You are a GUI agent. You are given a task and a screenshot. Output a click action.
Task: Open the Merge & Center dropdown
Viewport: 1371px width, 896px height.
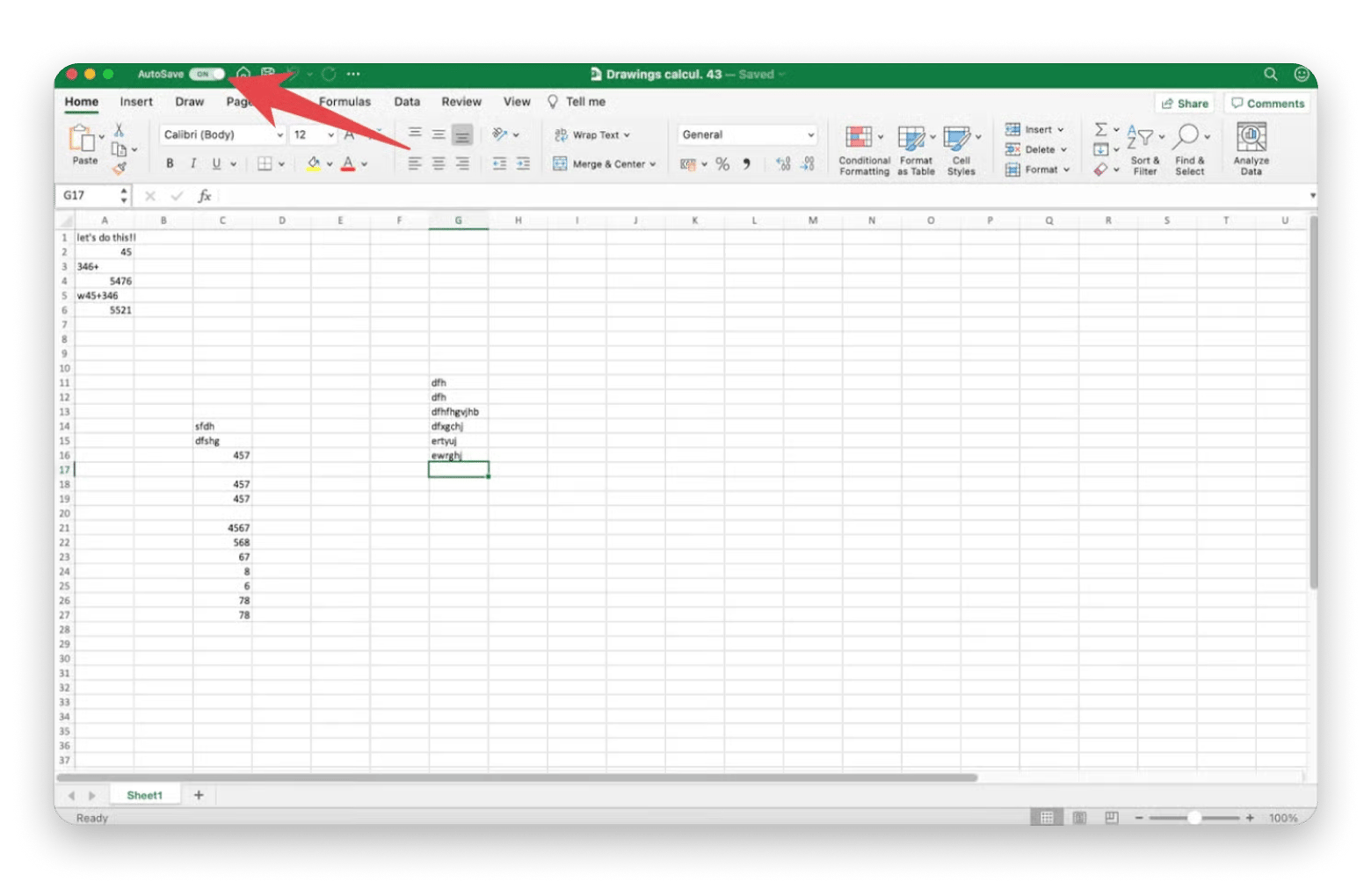(x=652, y=164)
